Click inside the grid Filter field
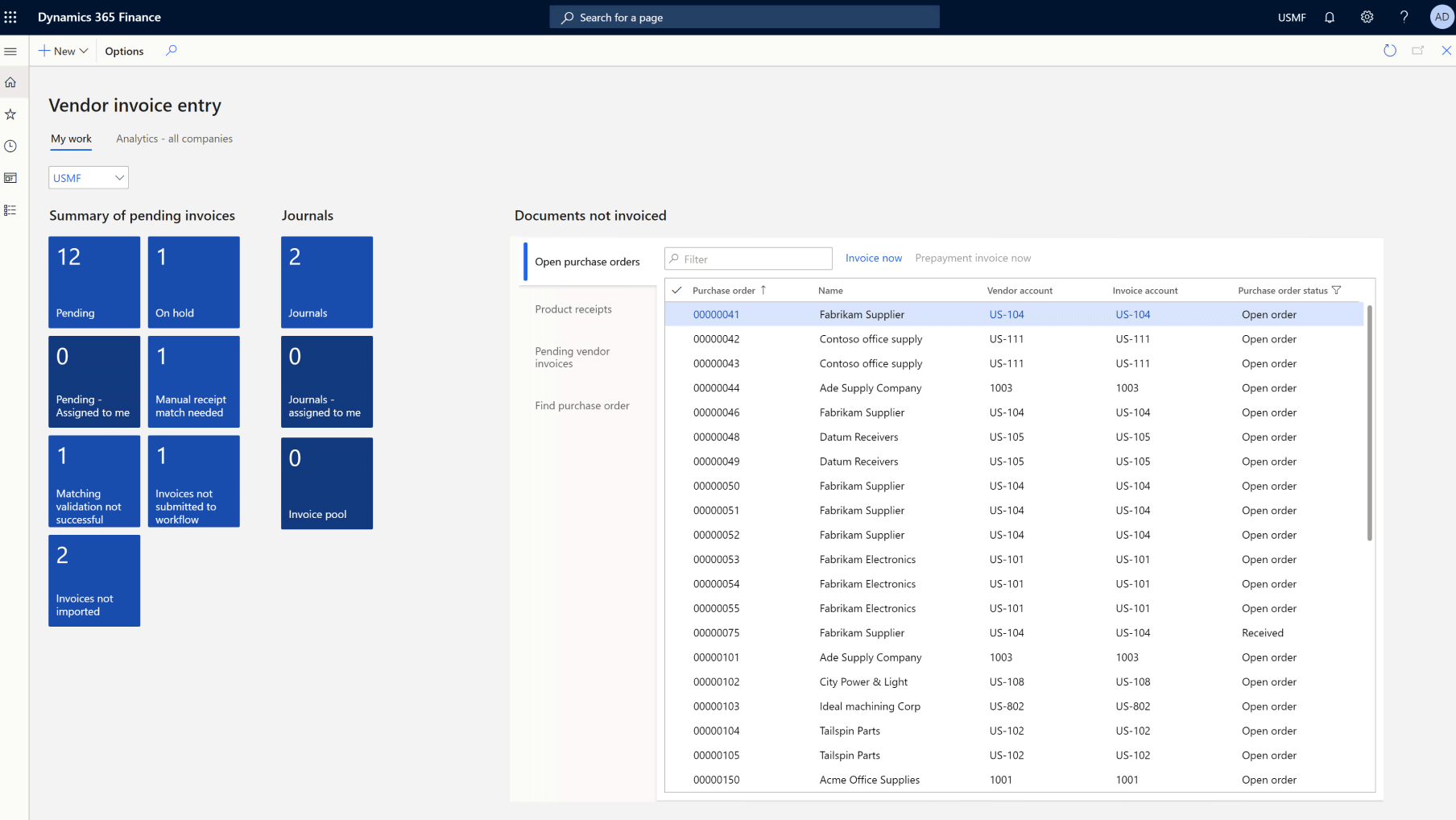 [x=749, y=258]
